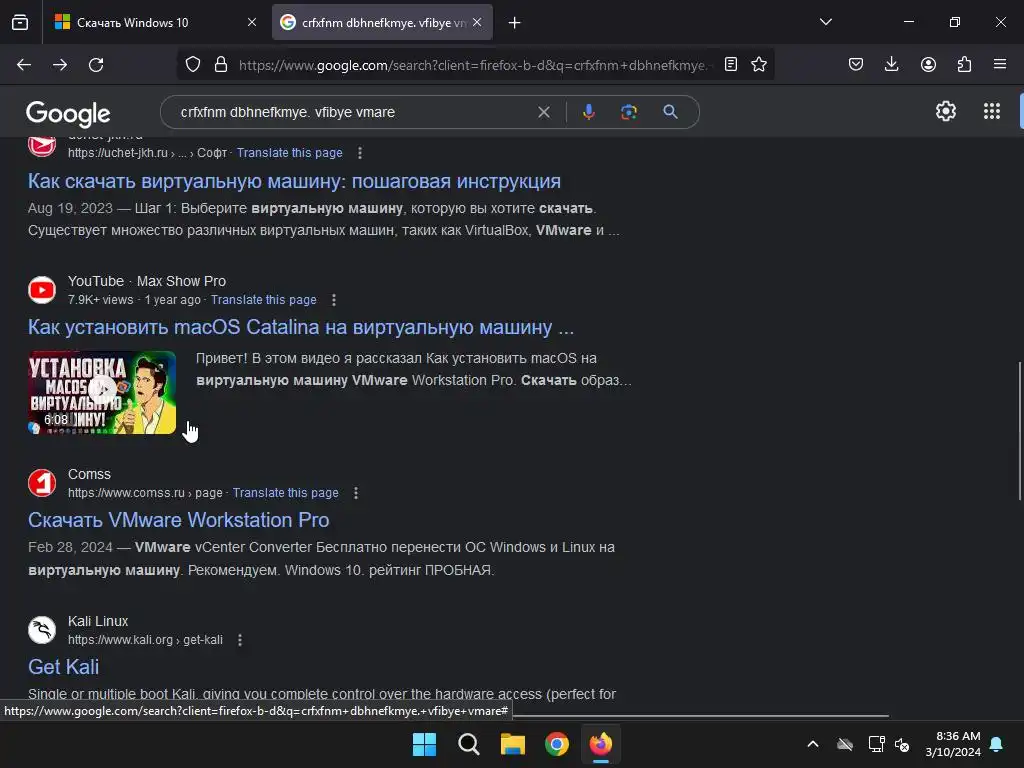Select the Google search results tab
1024x768 pixels.
(x=382, y=22)
